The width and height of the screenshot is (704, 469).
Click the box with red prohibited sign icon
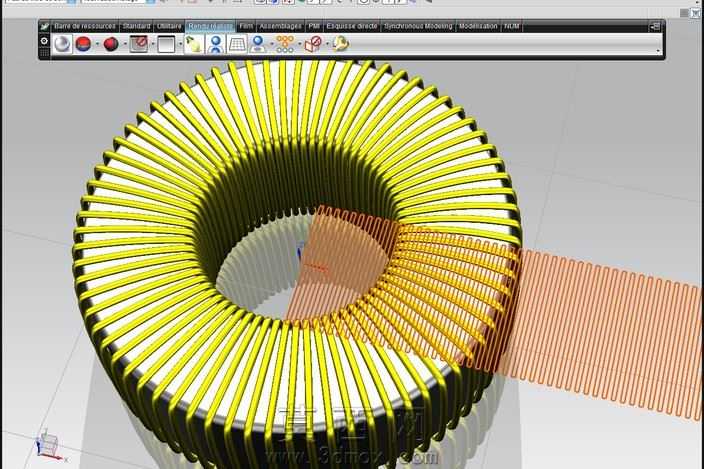(313, 44)
